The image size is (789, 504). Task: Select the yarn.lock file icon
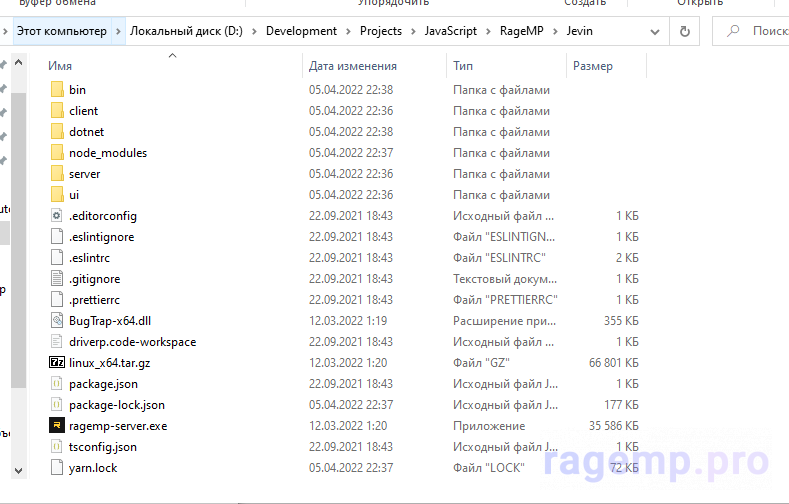56,468
